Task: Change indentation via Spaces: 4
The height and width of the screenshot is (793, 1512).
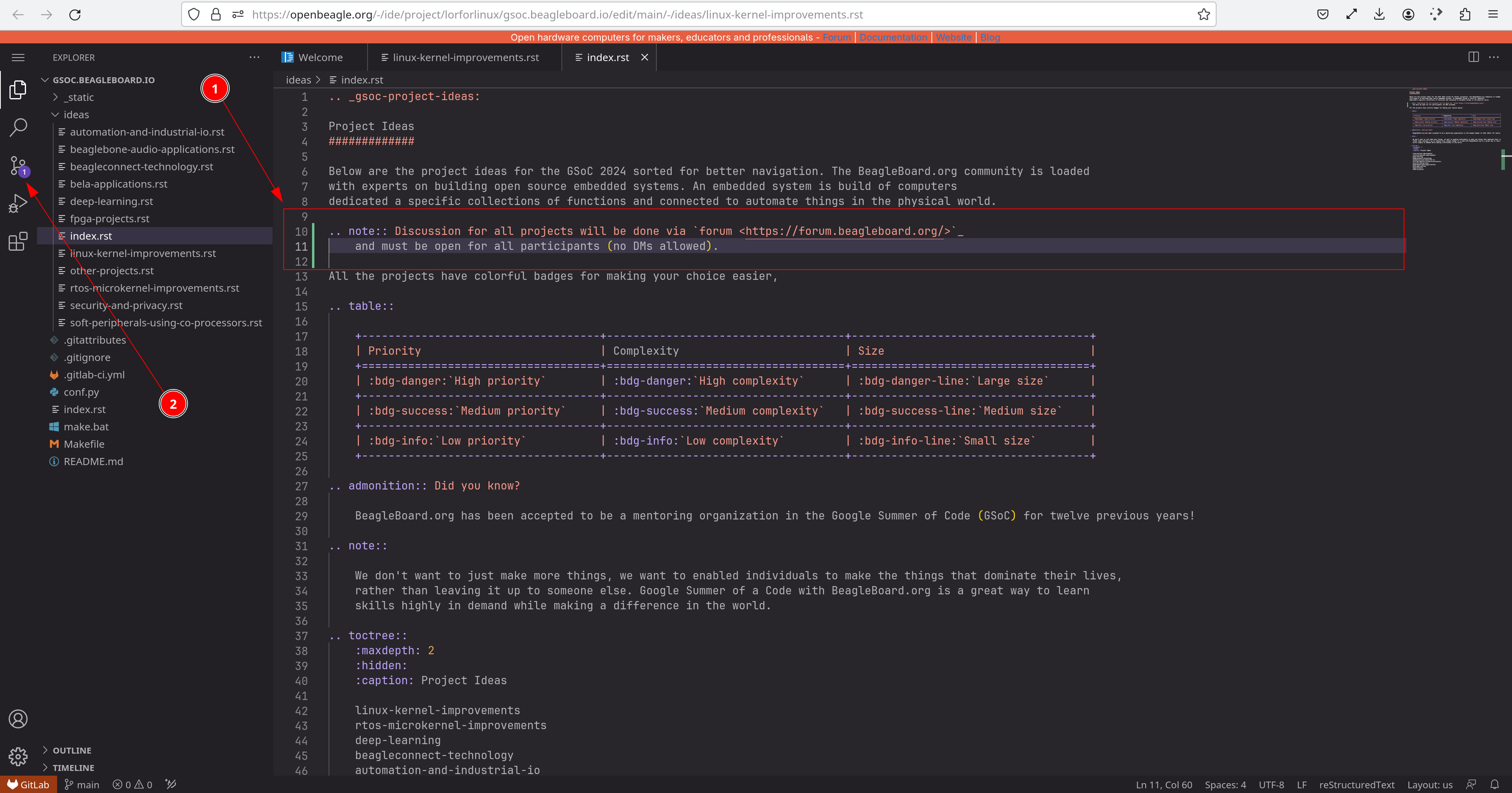Action: pyautogui.click(x=1225, y=785)
